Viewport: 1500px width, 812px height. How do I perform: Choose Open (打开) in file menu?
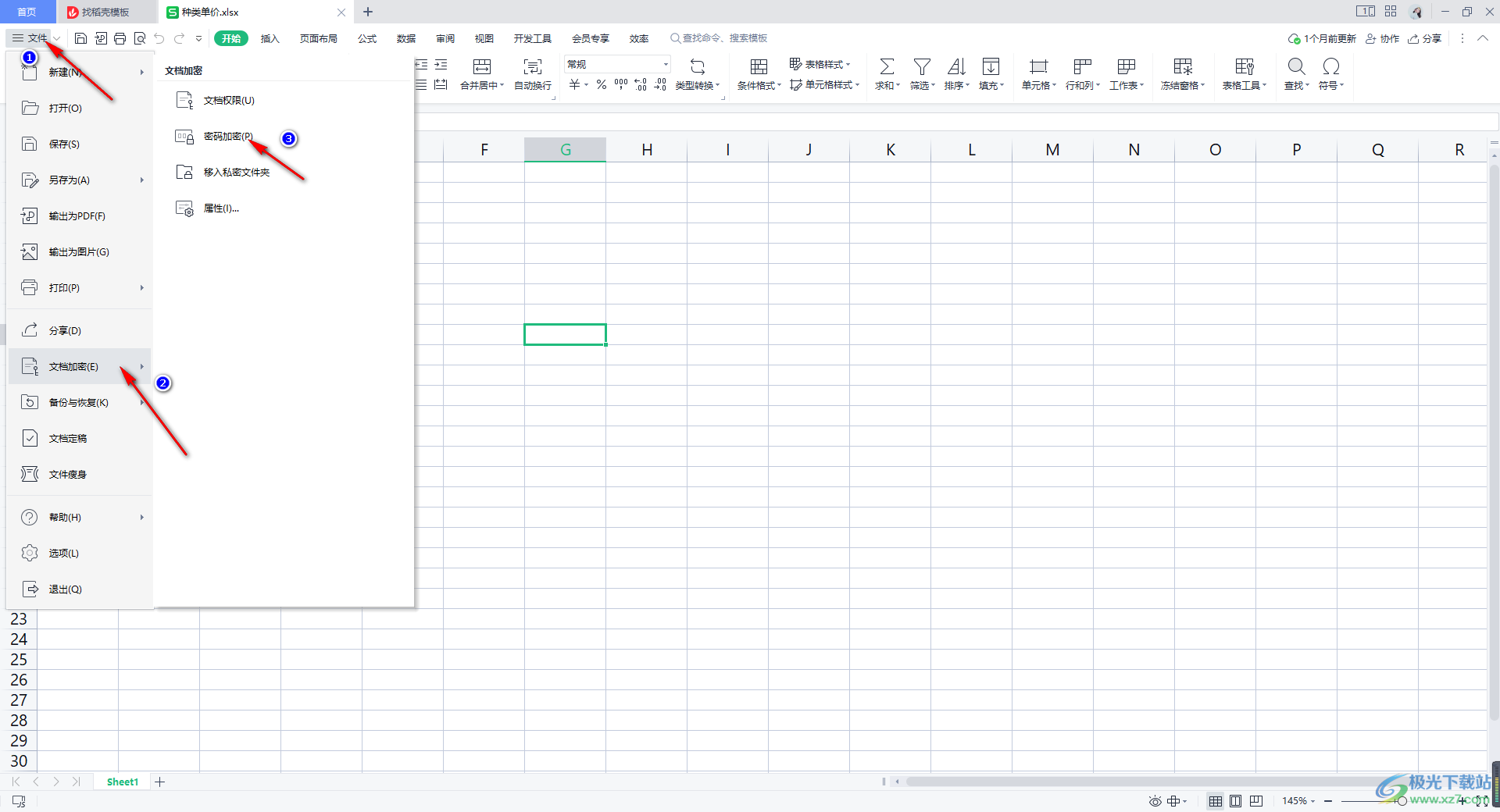[x=78, y=108]
